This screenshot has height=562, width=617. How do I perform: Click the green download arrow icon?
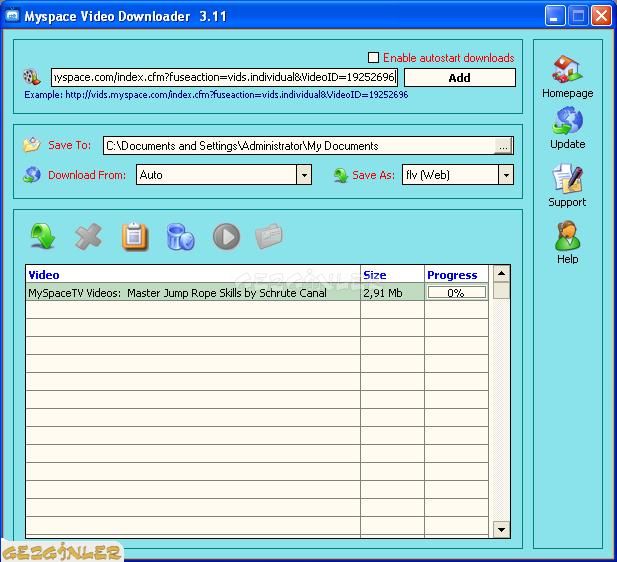click(42, 236)
